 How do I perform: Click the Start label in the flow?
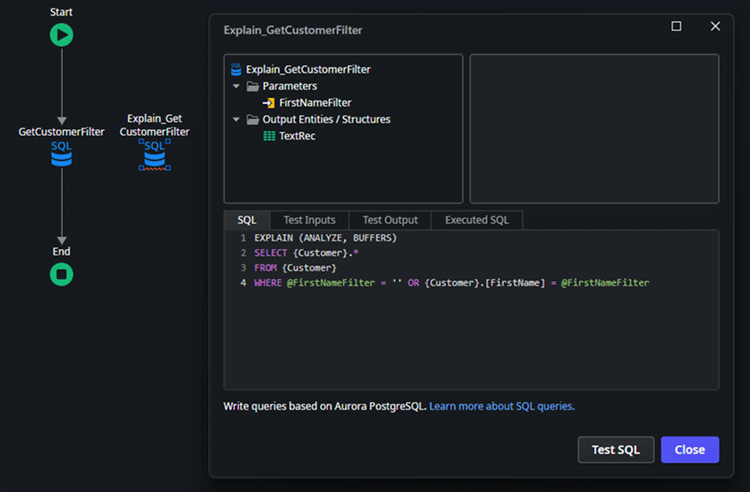61,12
